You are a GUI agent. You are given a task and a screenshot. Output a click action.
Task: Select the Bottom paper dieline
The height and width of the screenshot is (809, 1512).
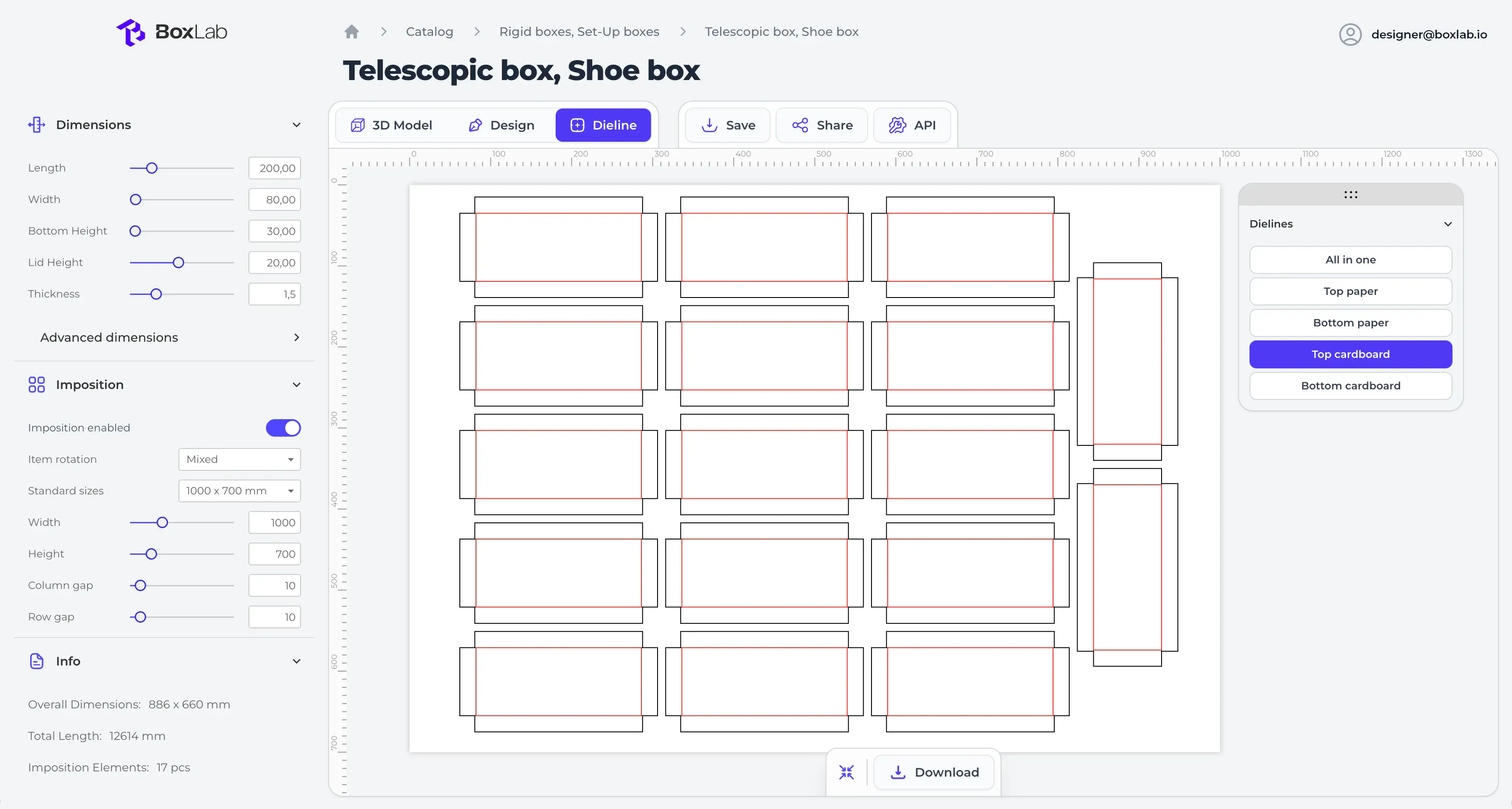pyautogui.click(x=1351, y=323)
